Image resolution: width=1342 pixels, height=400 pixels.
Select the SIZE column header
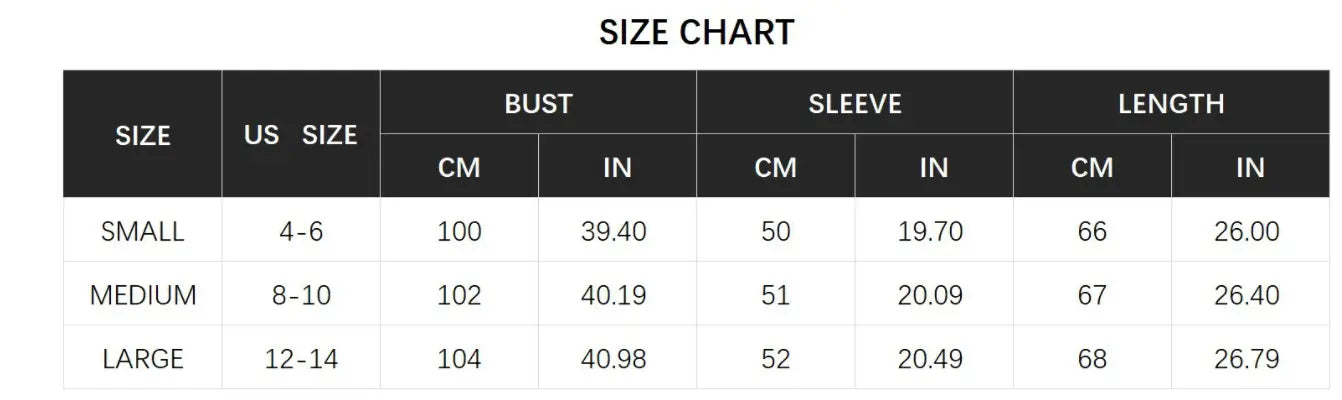[x=143, y=135]
